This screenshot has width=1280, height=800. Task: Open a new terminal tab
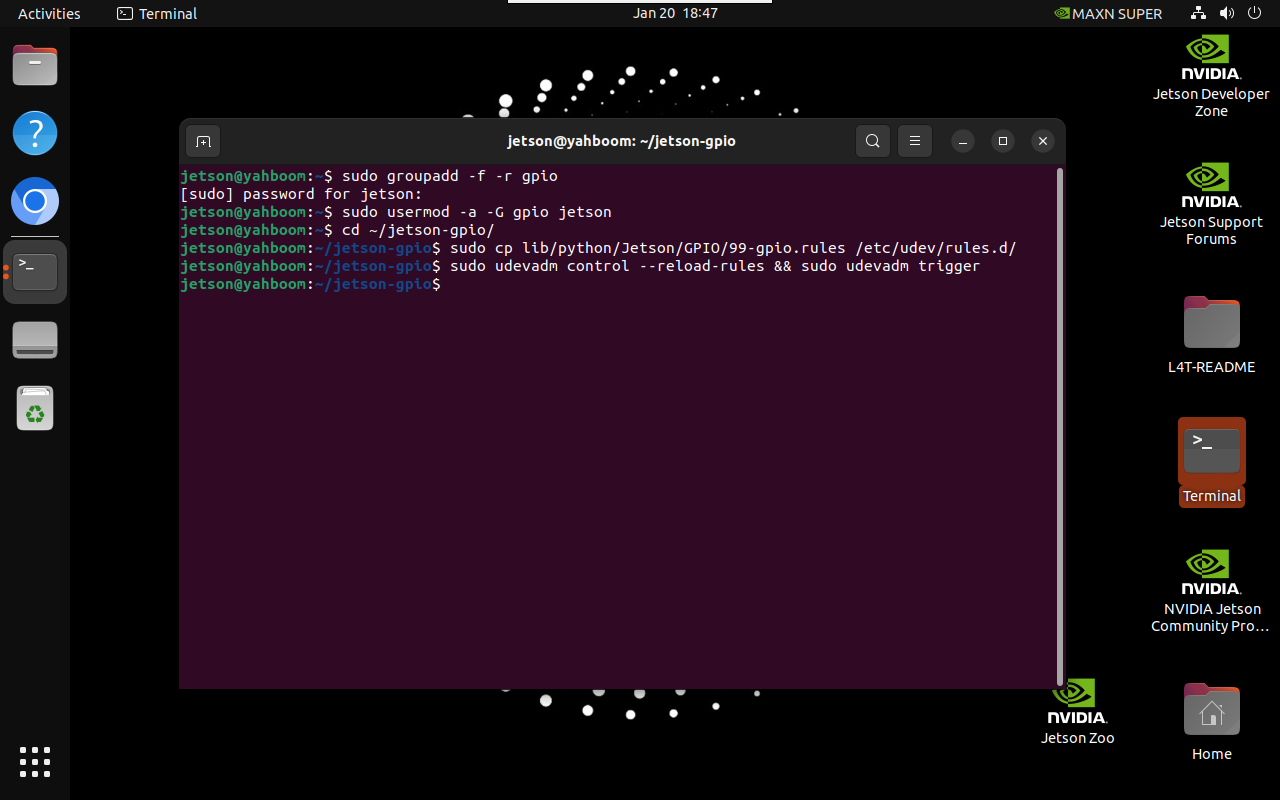[x=203, y=141]
